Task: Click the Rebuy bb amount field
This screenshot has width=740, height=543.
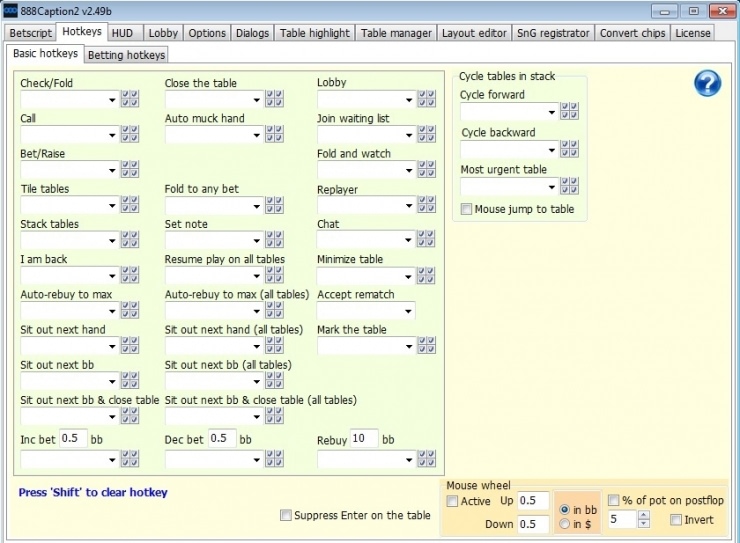Action: [364, 438]
